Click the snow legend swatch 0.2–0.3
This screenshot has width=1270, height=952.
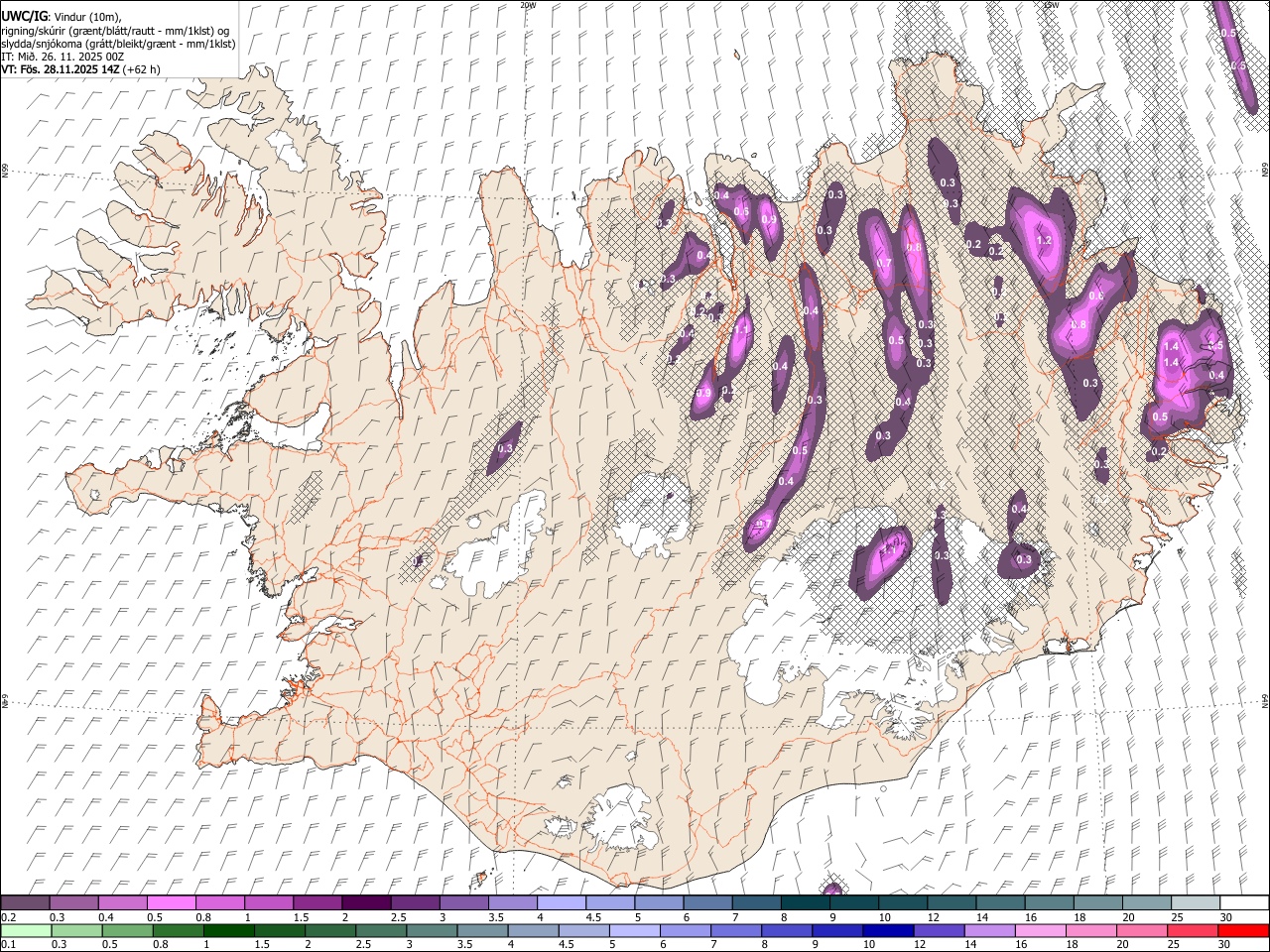[26, 902]
